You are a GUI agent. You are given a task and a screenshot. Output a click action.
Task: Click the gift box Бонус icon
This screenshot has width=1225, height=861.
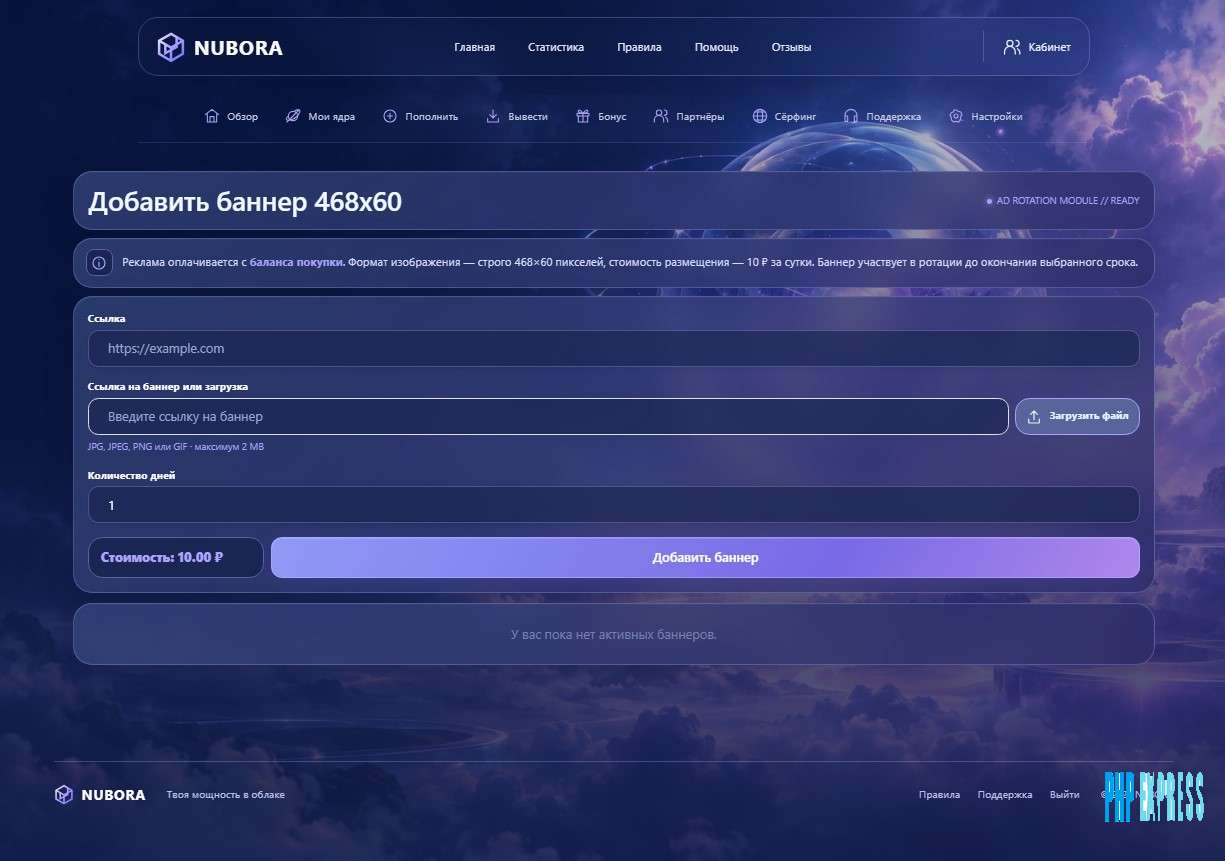tap(583, 116)
